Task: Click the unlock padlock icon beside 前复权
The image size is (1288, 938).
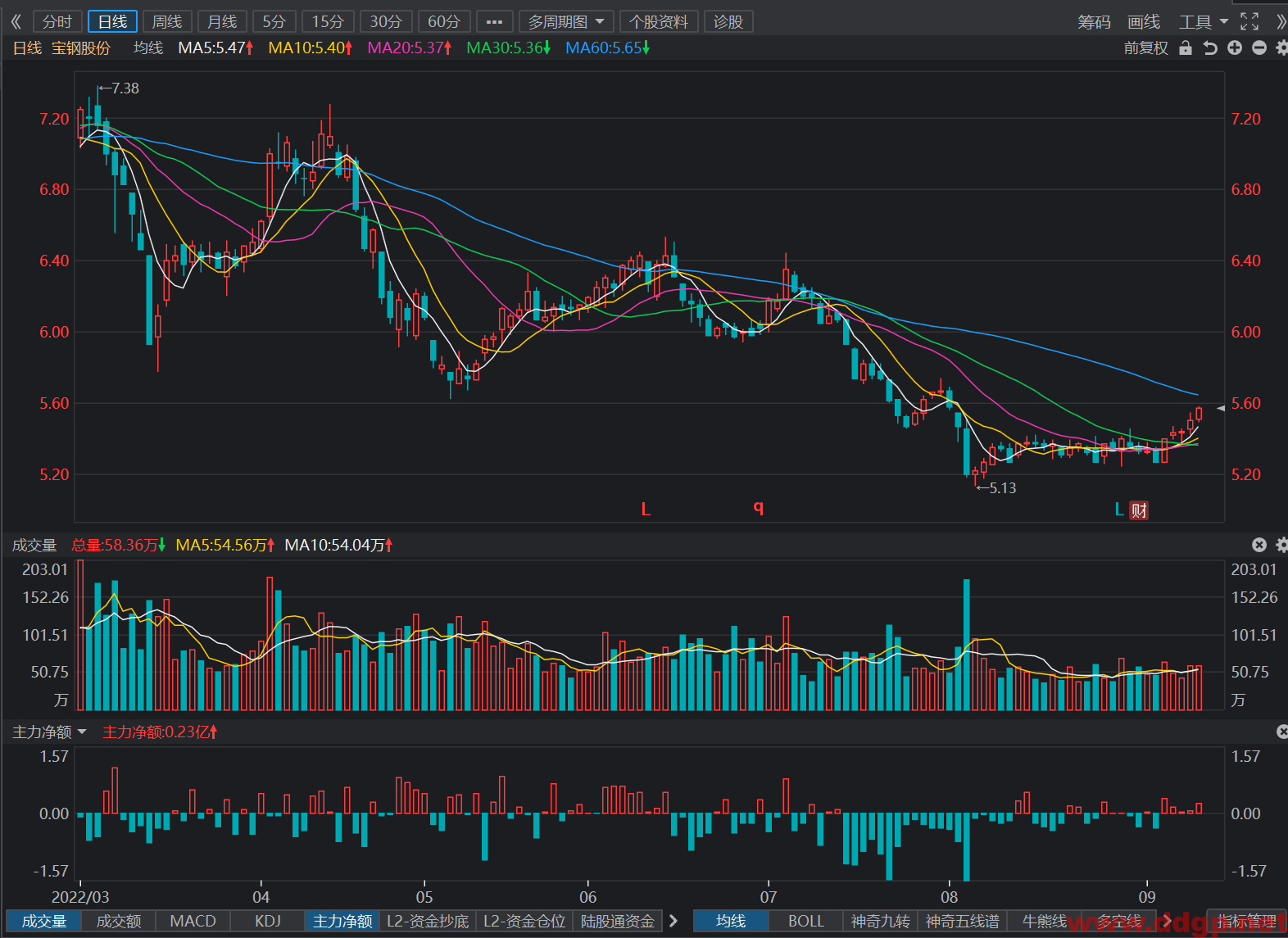Action: [x=1185, y=48]
